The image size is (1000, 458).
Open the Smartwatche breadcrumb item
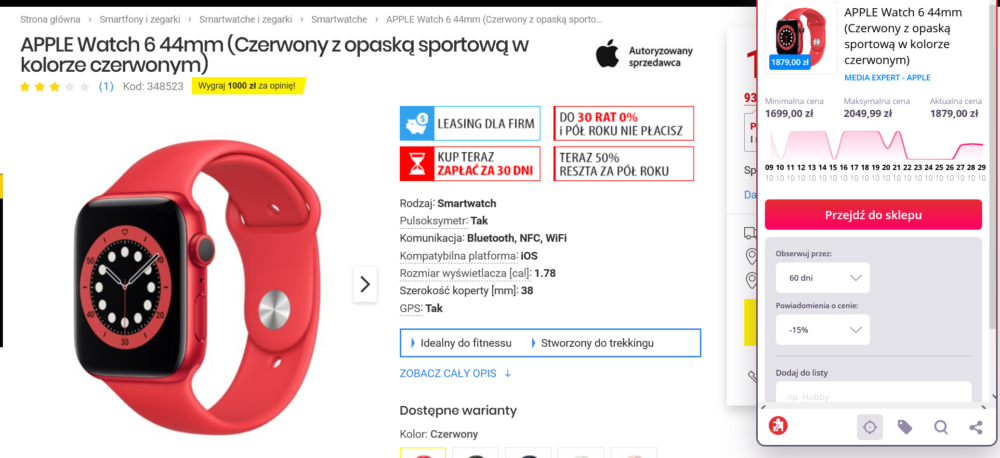[x=339, y=20]
